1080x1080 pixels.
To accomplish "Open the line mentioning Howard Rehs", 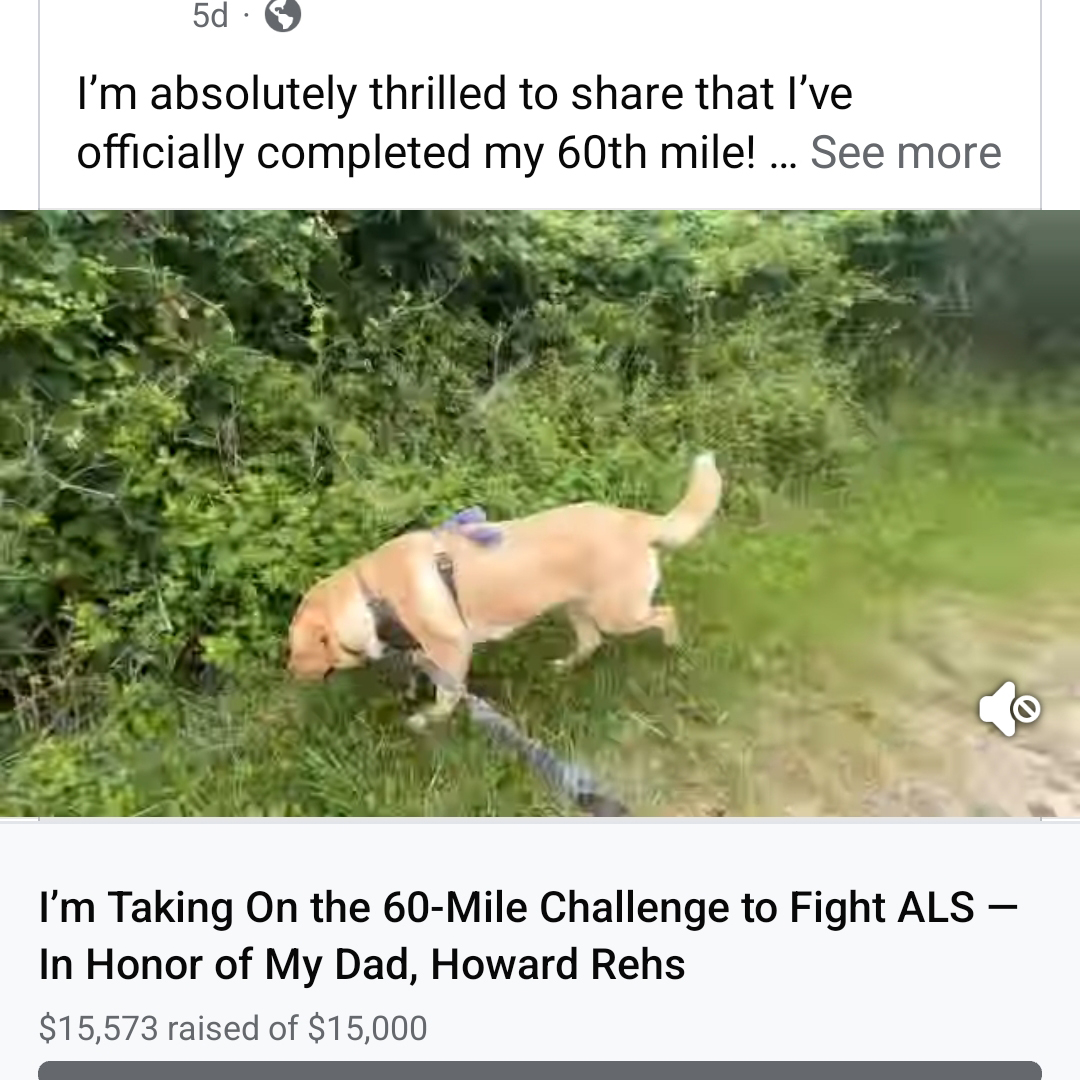I will 362,964.
